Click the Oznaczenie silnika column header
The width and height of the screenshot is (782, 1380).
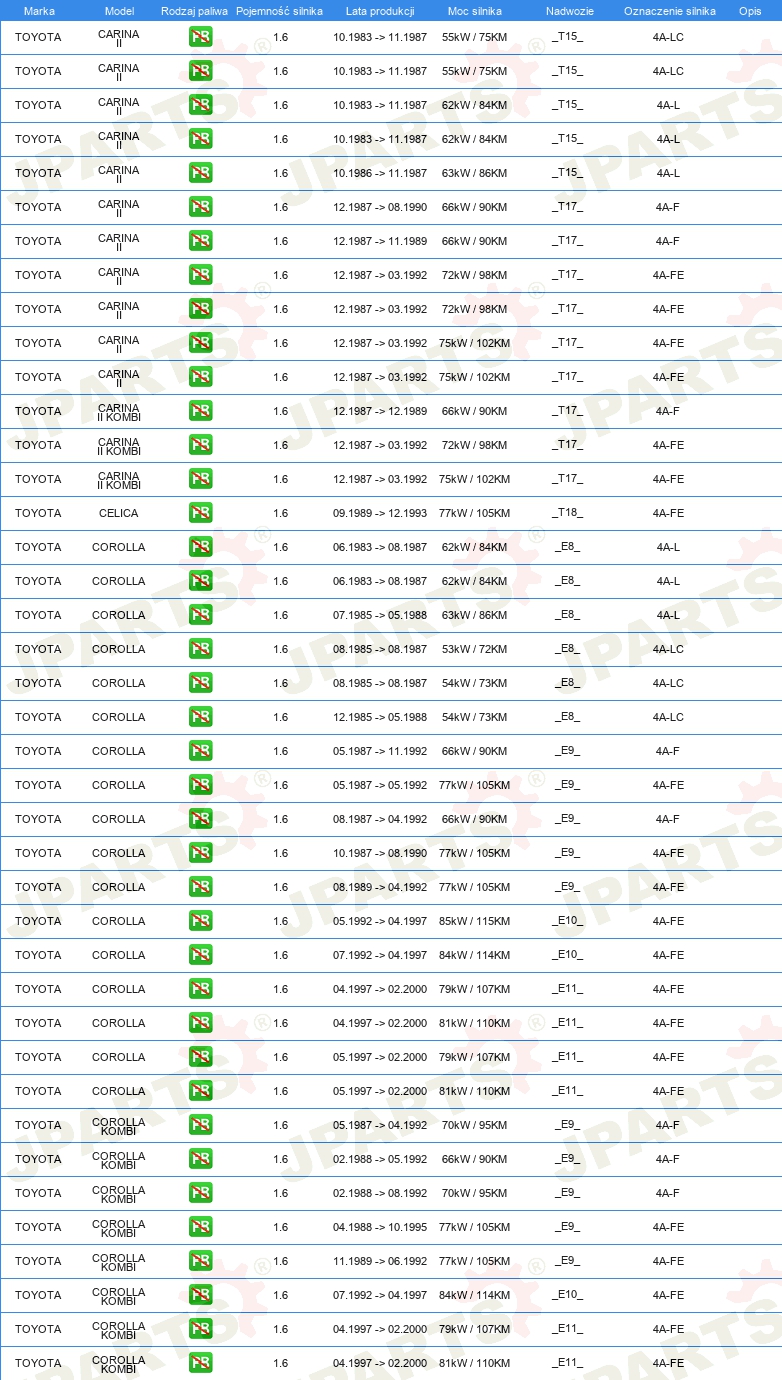pos(669,11)
